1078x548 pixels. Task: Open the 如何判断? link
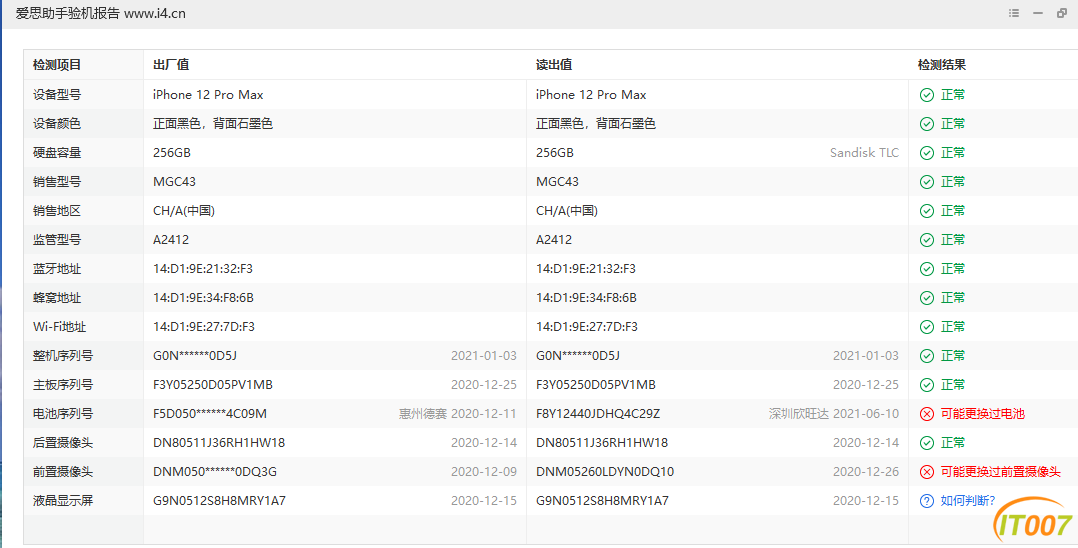click(967, 501)
